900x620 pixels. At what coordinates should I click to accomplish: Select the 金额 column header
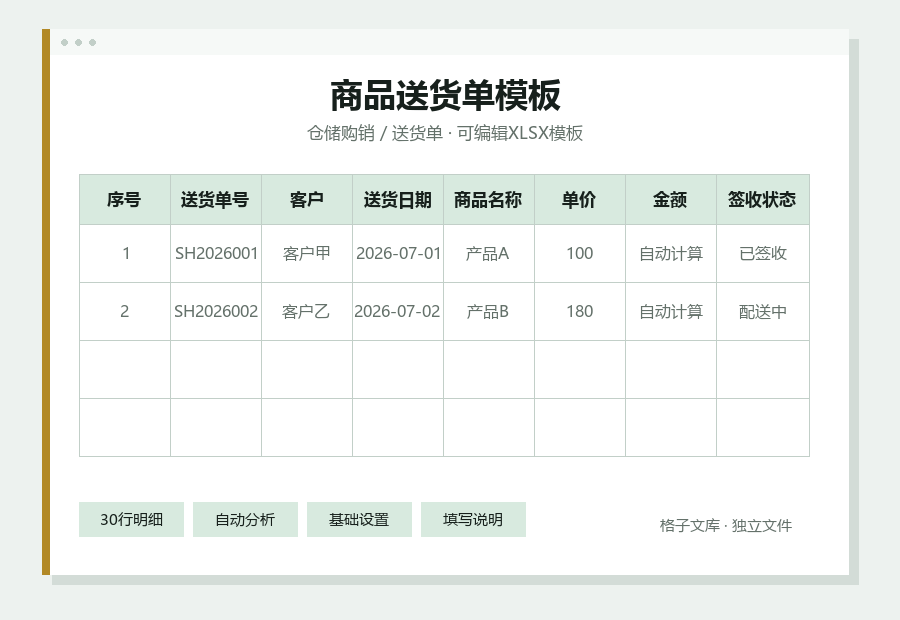(x=671, y=199)
